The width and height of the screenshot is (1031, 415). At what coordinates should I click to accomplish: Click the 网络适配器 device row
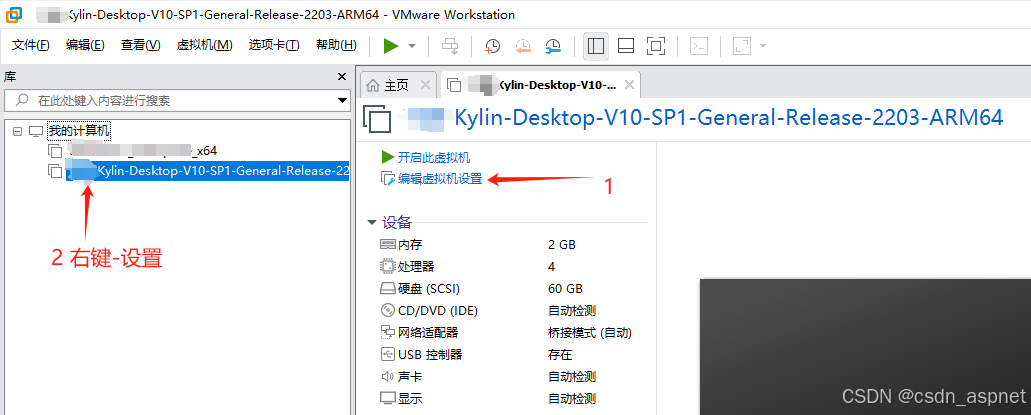(x=506, y=333)
